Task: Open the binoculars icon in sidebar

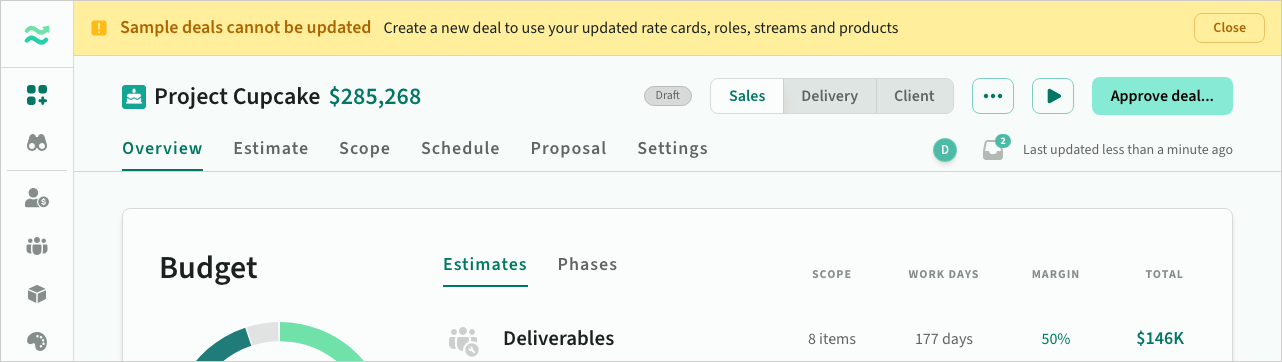Action: 37,144
